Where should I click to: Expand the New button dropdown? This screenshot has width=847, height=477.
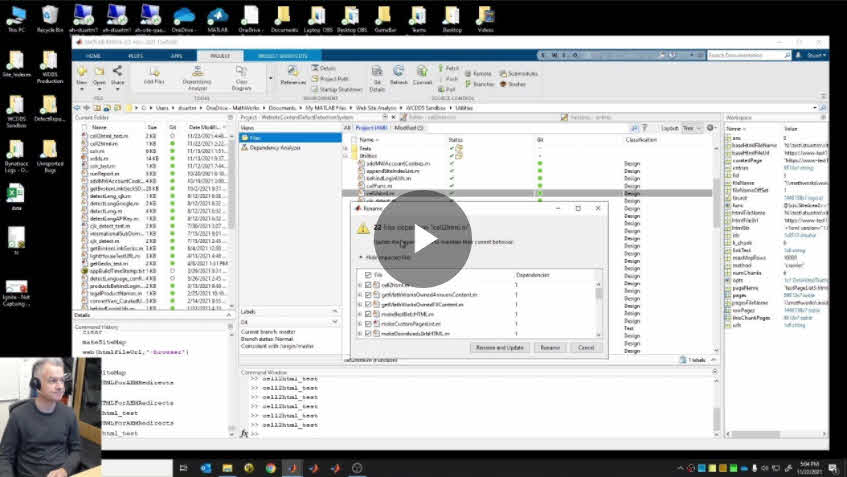click(82, 89)
